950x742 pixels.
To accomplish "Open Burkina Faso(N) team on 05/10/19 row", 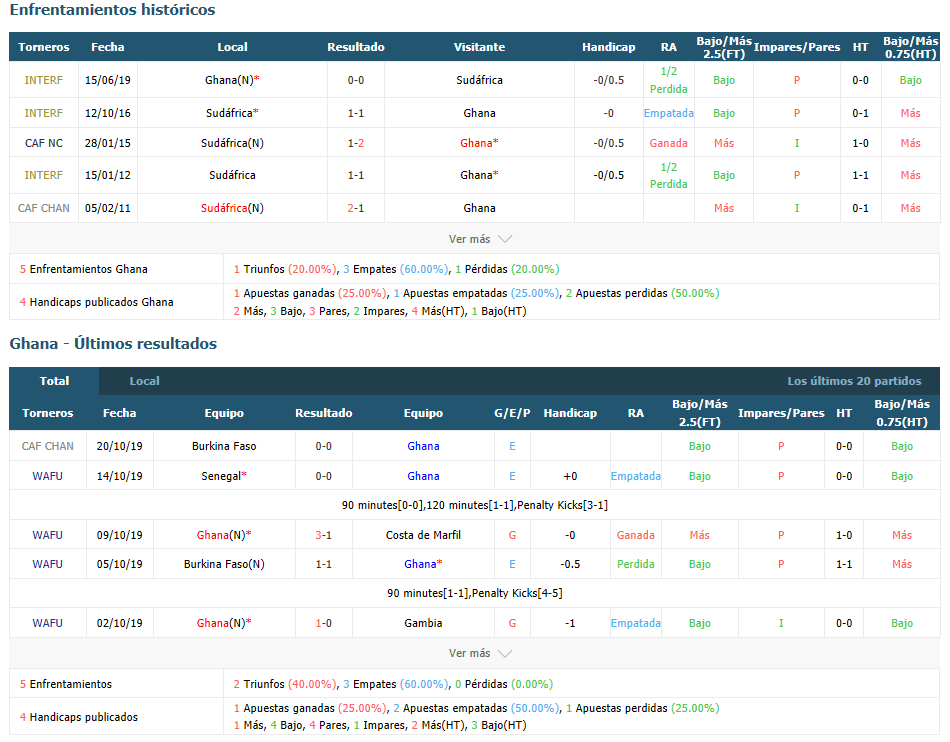I will pyautogui.click(x=224, y=565).
